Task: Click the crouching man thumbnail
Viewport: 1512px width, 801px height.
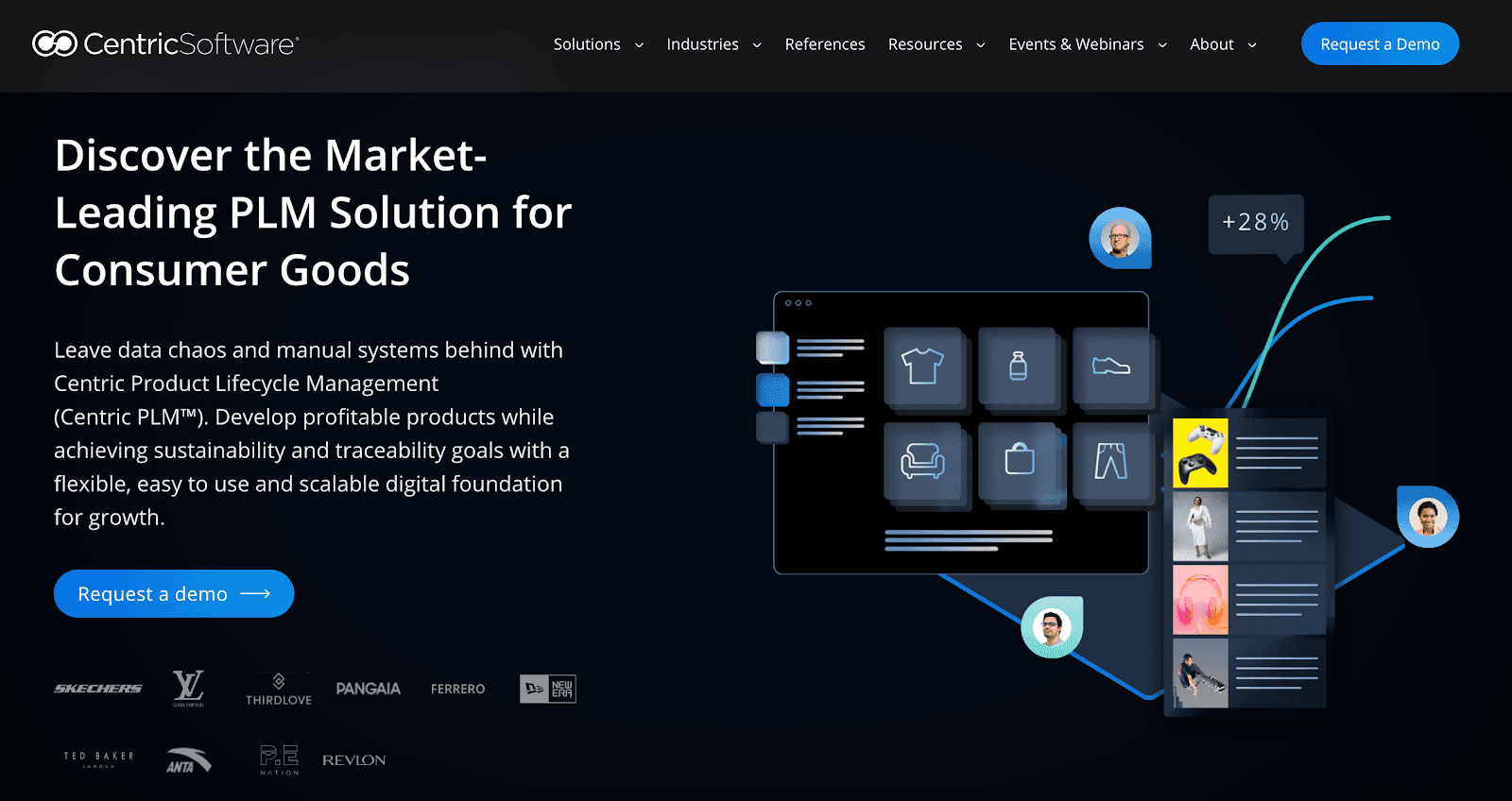Action: coord(1200,673)
